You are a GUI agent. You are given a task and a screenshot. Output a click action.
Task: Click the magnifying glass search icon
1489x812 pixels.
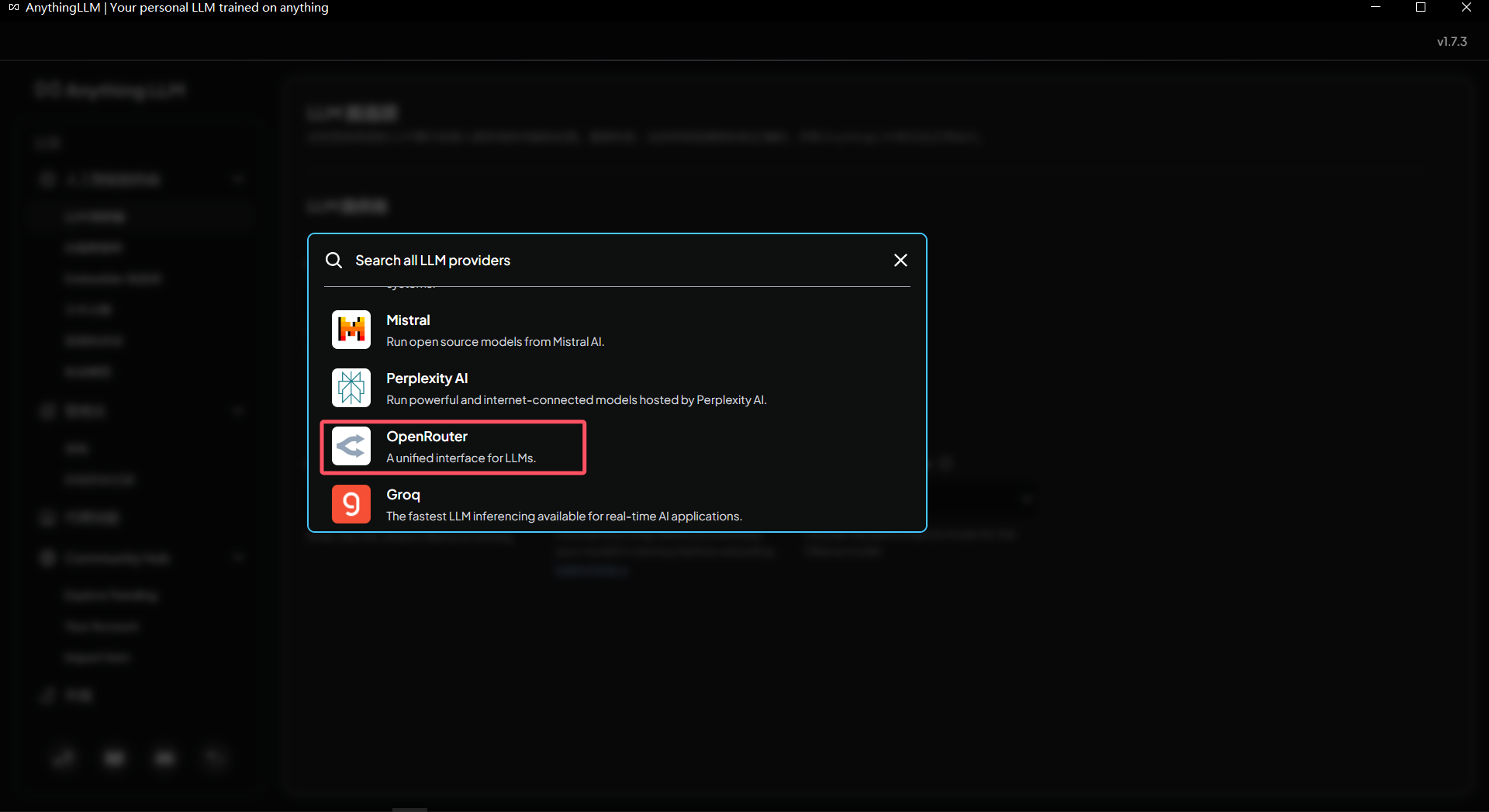pos(333,261)
